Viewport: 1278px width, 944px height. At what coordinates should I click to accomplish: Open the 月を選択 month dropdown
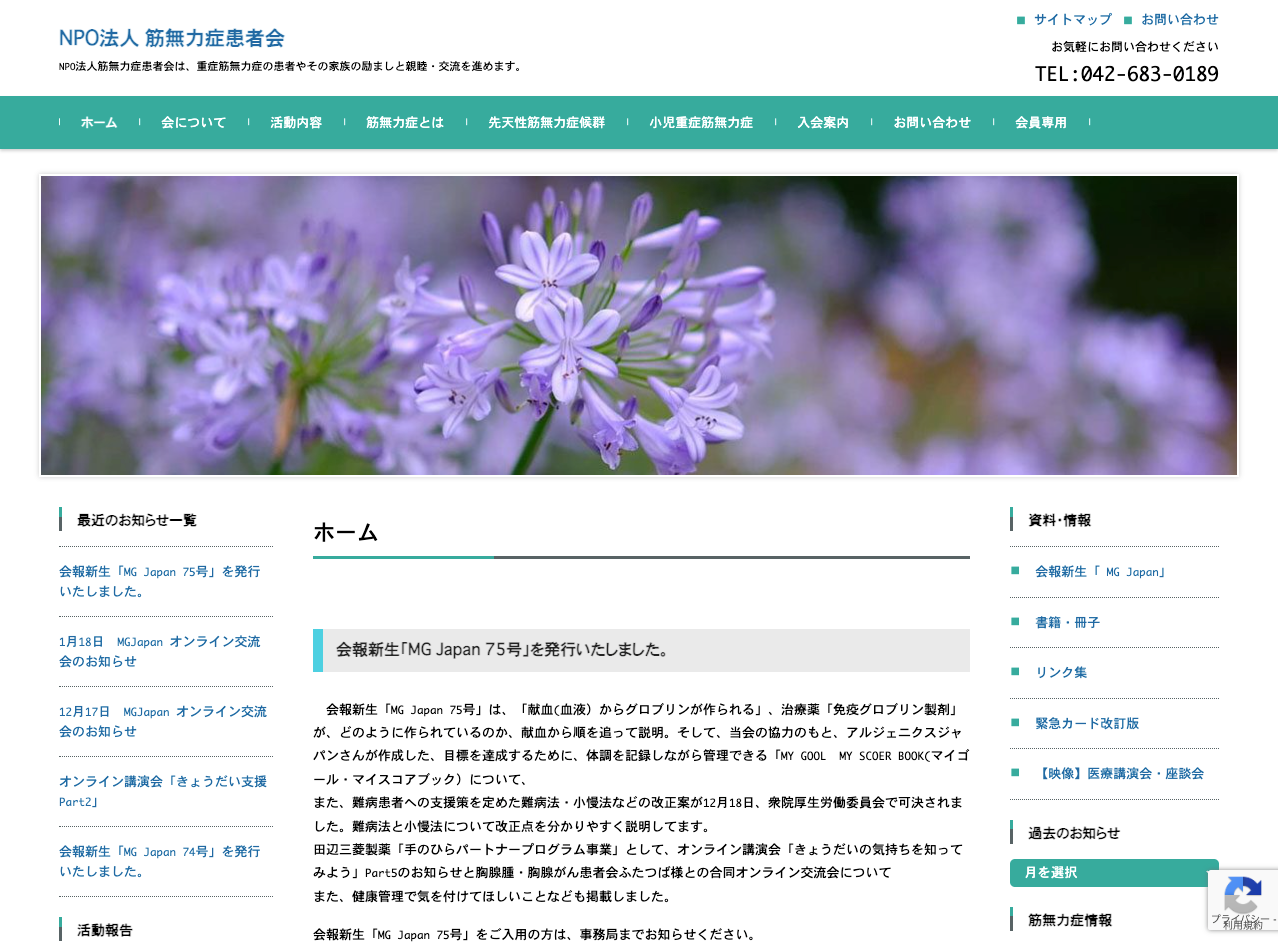click(x=1113, y=872)
